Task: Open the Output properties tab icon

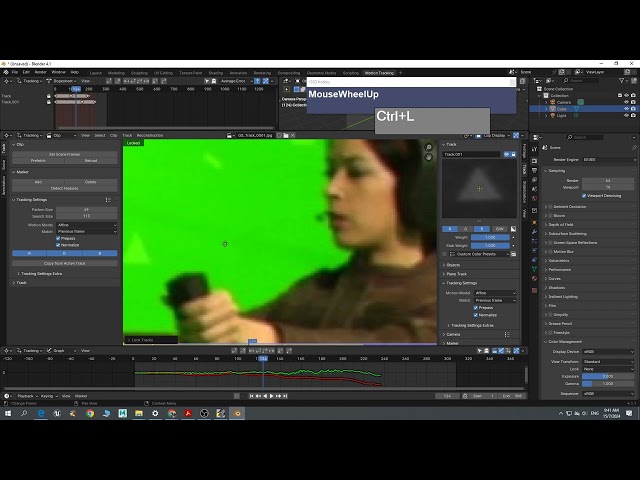Action: 534,170
